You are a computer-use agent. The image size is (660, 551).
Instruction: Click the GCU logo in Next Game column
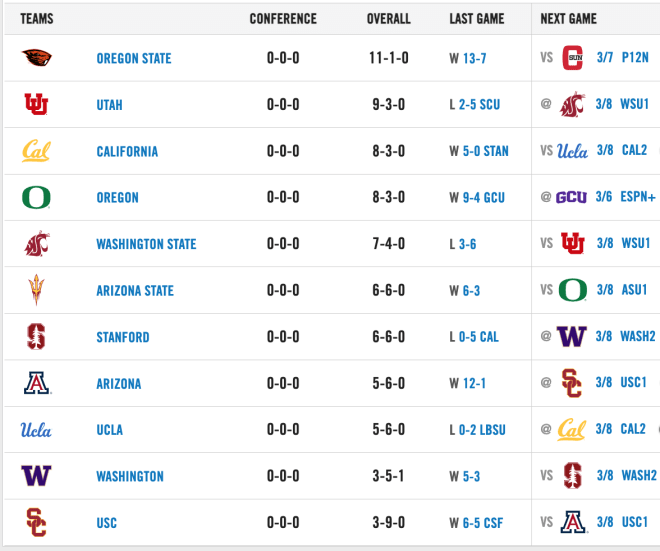coord(571,197)
